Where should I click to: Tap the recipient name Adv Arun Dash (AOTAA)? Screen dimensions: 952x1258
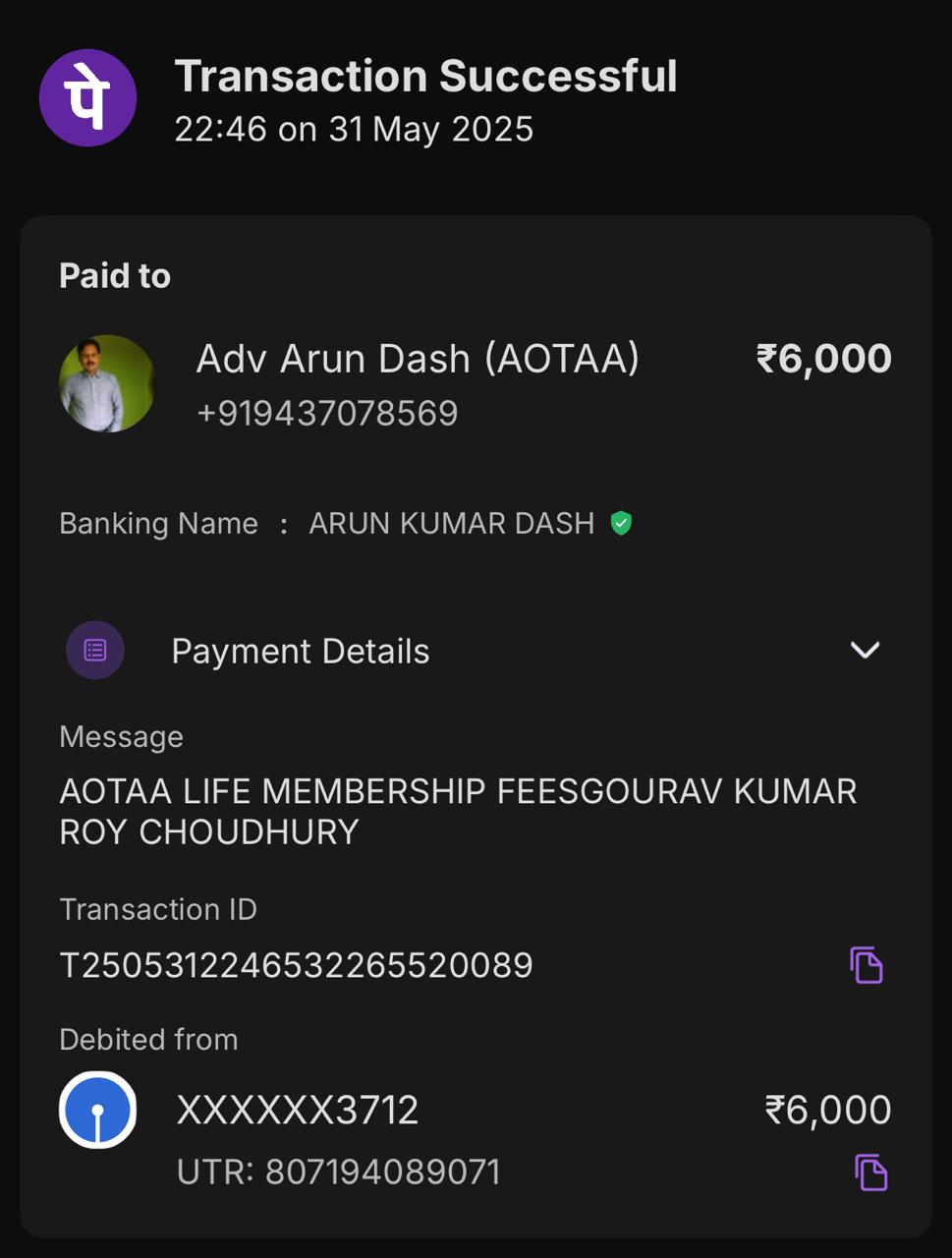click(418, 359)
